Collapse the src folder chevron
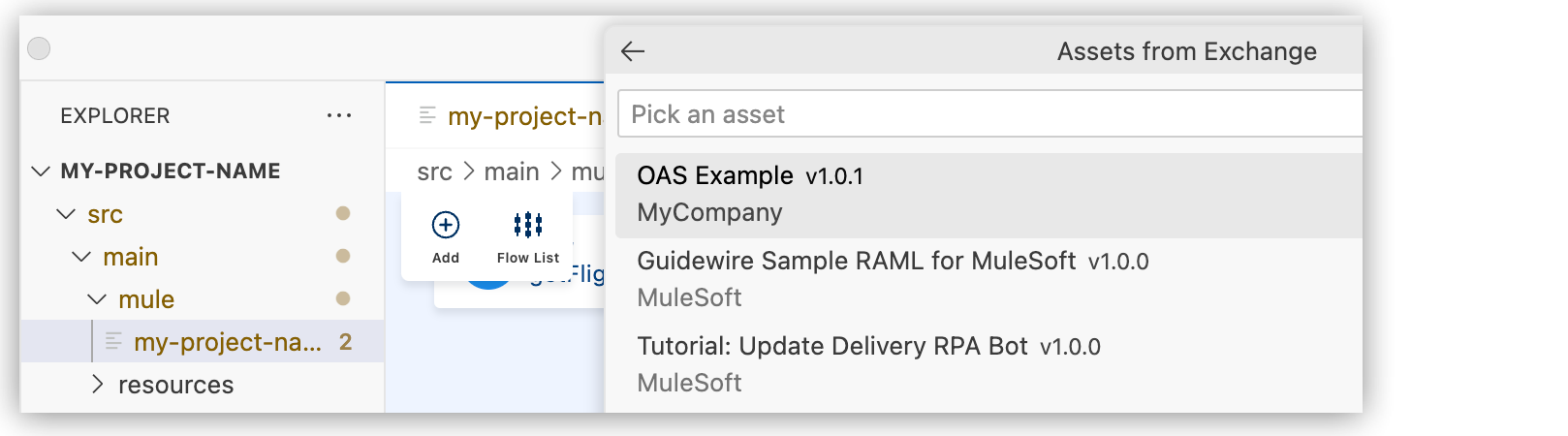The height and width of the screenshot is (436, 1568). tap(66, 214)
